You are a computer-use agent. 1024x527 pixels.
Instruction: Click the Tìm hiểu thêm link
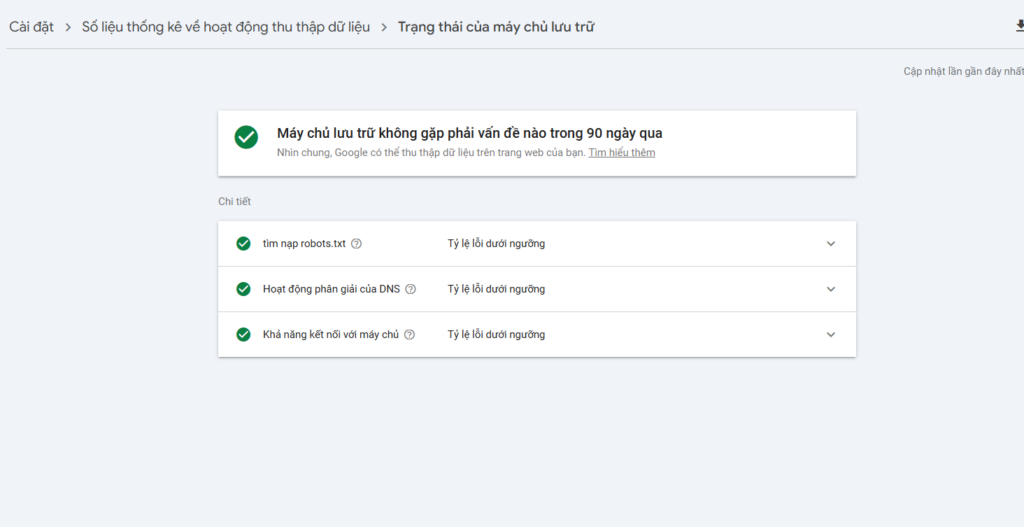click(621, 153)
